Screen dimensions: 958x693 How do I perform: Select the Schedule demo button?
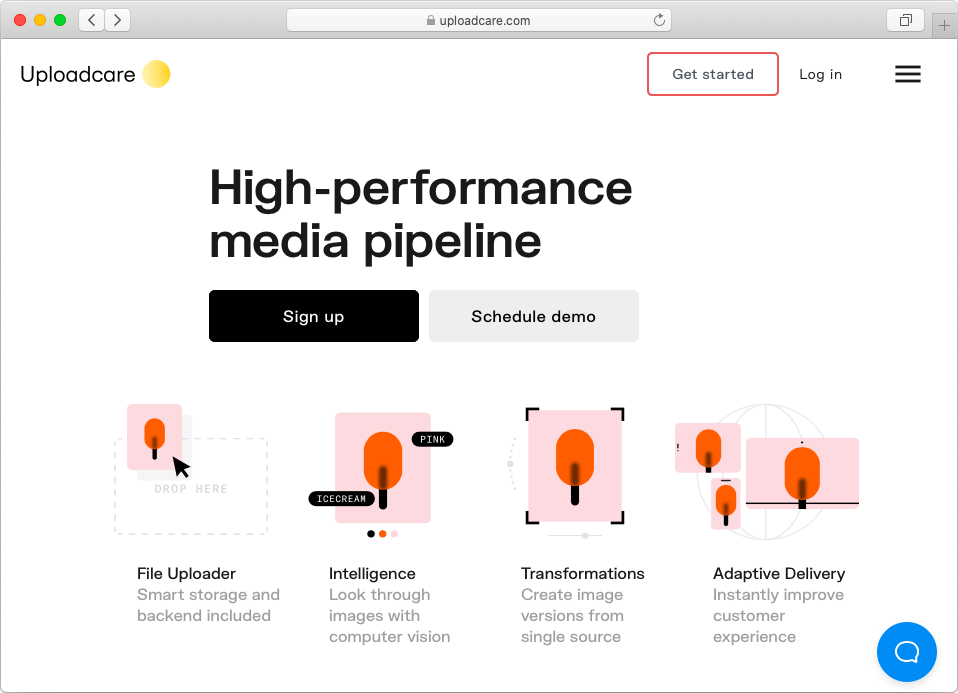pyautogui.click(x=533, y=316)
